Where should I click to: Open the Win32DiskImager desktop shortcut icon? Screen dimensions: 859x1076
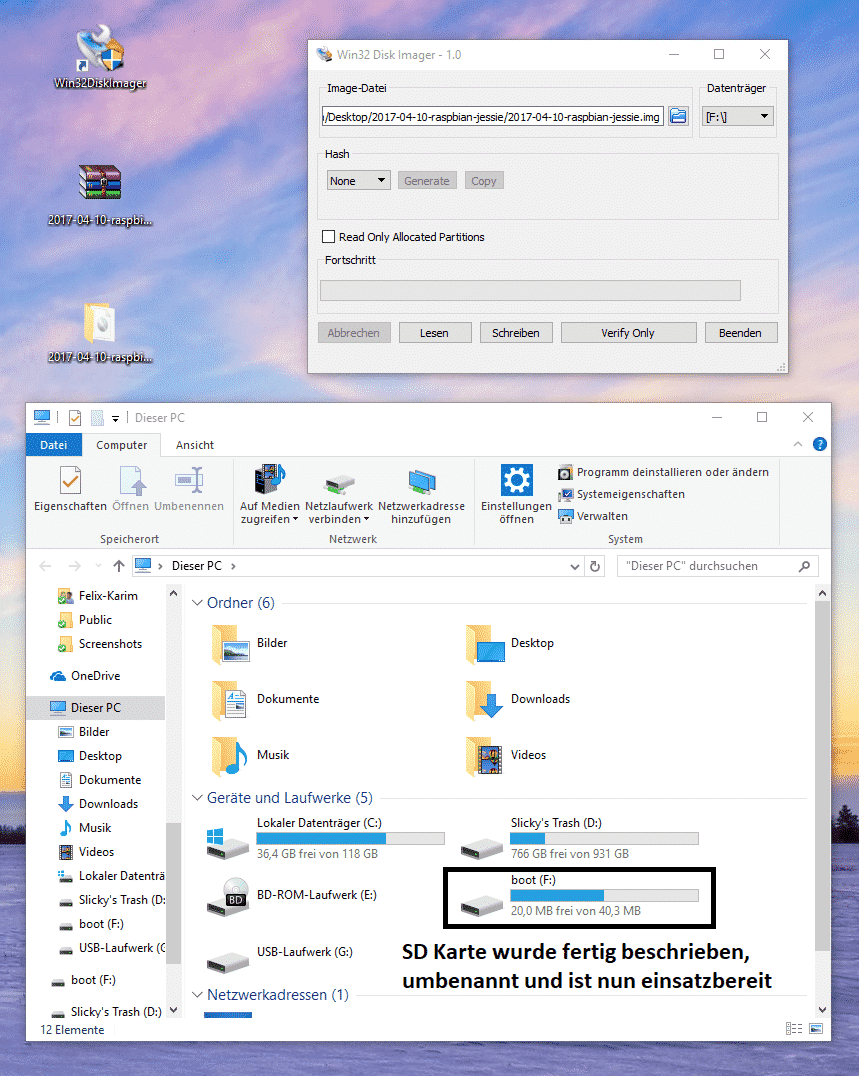[100, 50]
